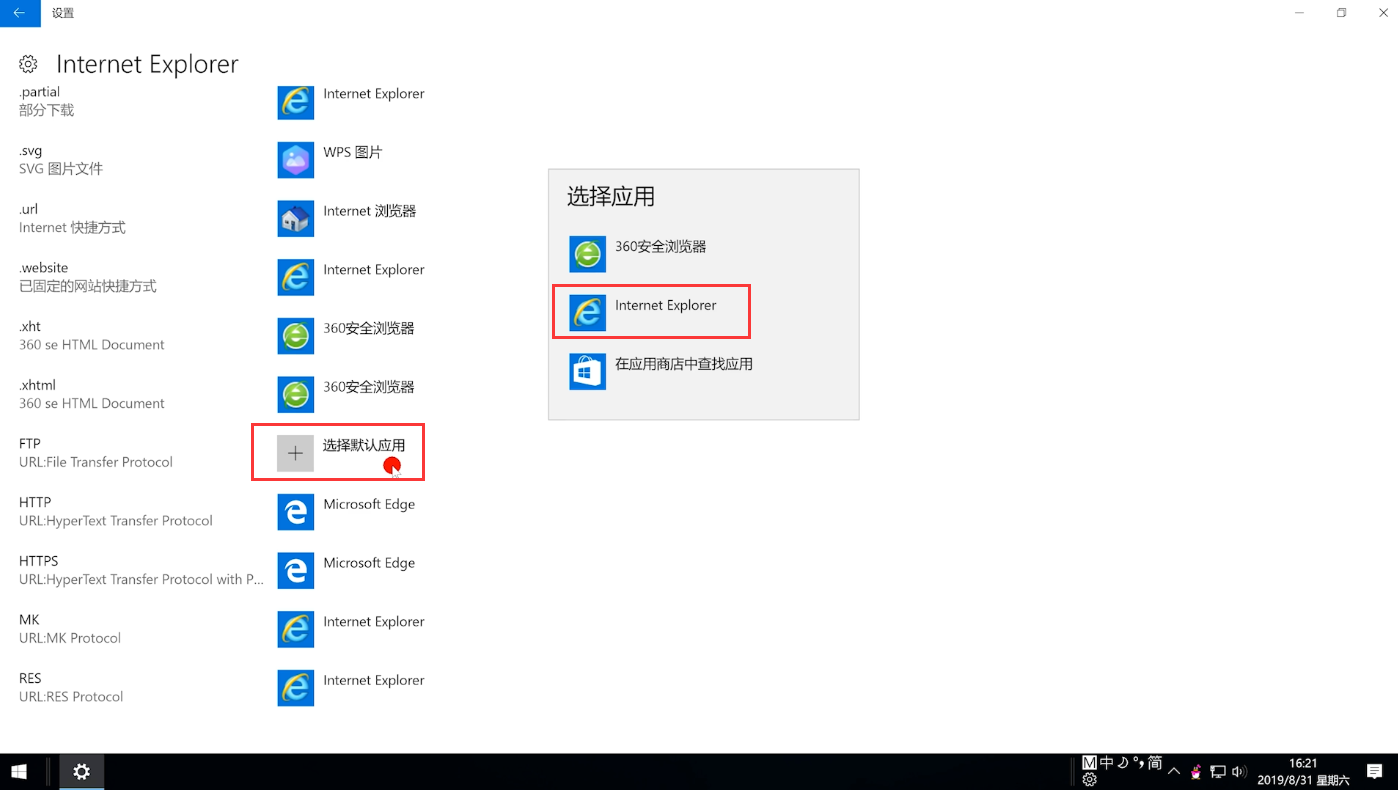Toggle the IME half-moon width mode
Viewport: 1398px width, 790px height.
[x=1123, y=763]
